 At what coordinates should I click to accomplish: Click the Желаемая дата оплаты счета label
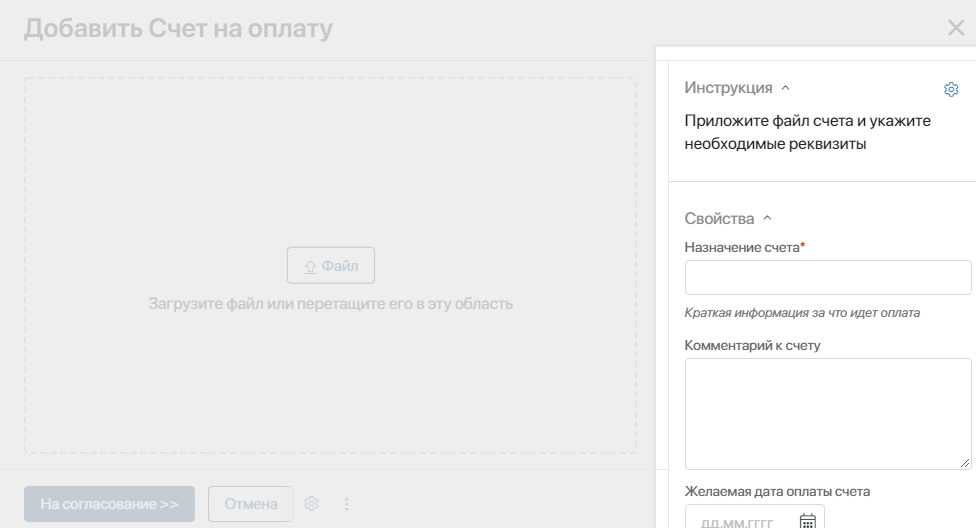coord(777,491)
